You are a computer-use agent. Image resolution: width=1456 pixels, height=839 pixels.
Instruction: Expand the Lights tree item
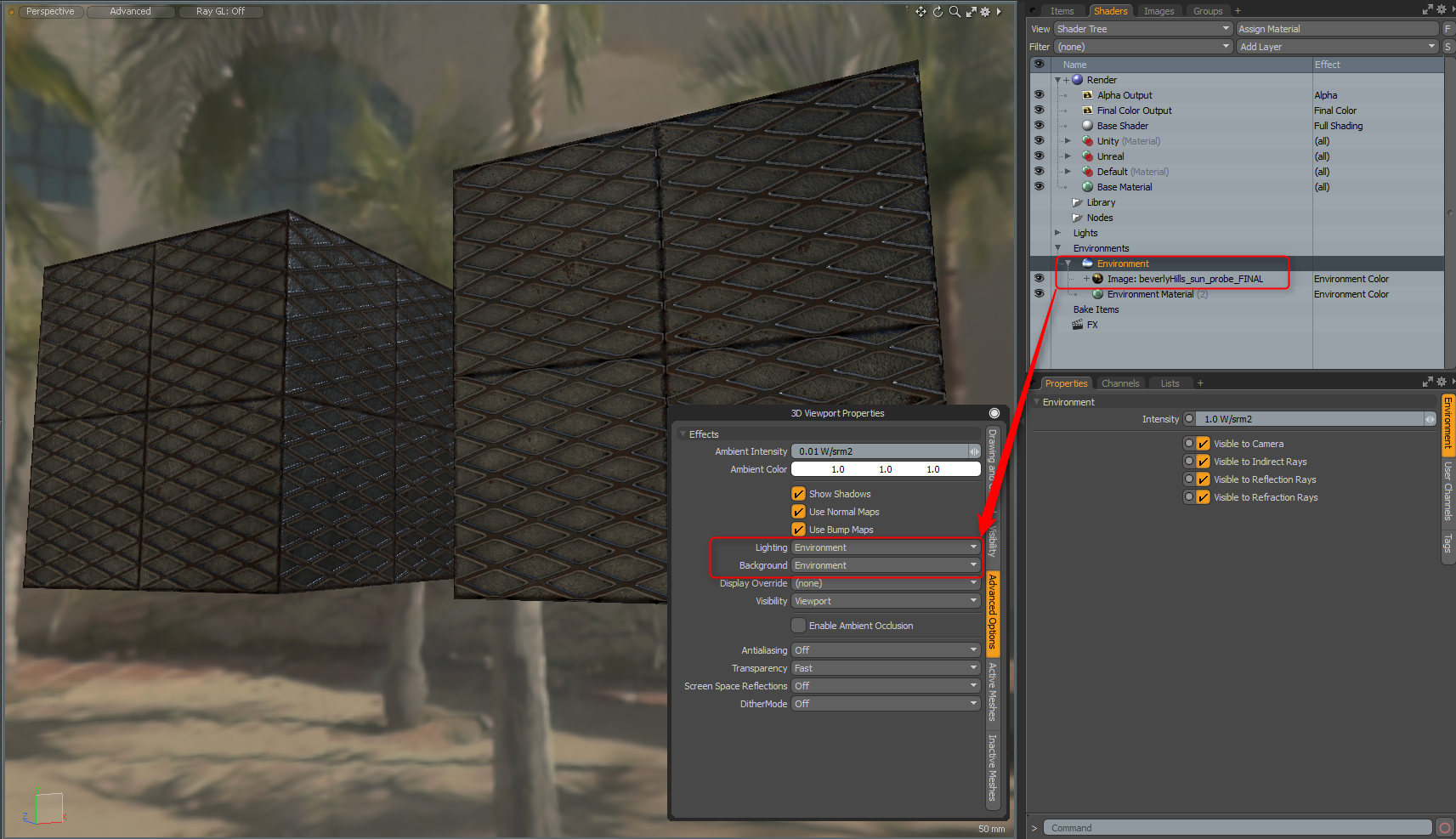click(1057, 233)
